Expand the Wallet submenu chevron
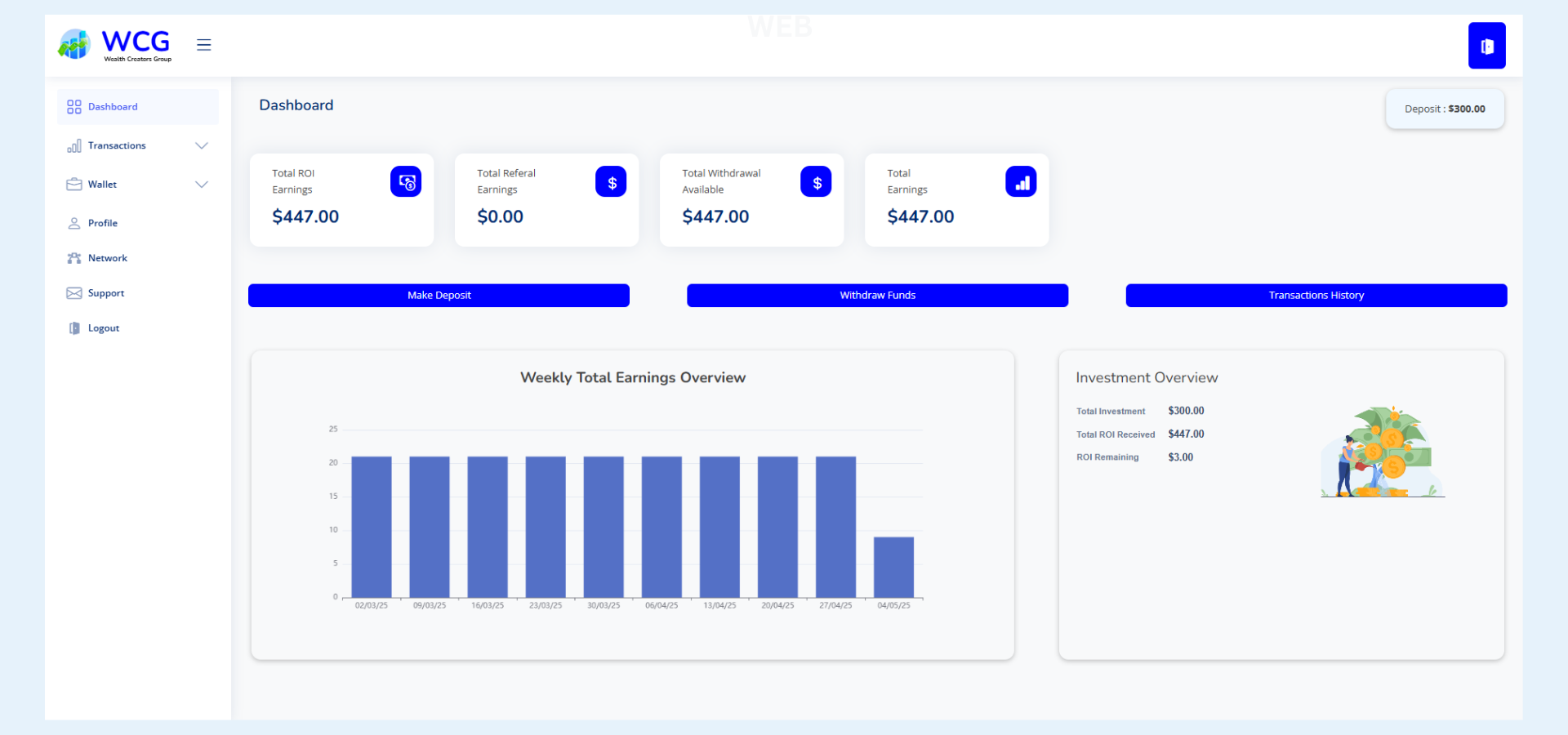The width and height of the screenshot is (1568, 735). (x=202, y=185)
